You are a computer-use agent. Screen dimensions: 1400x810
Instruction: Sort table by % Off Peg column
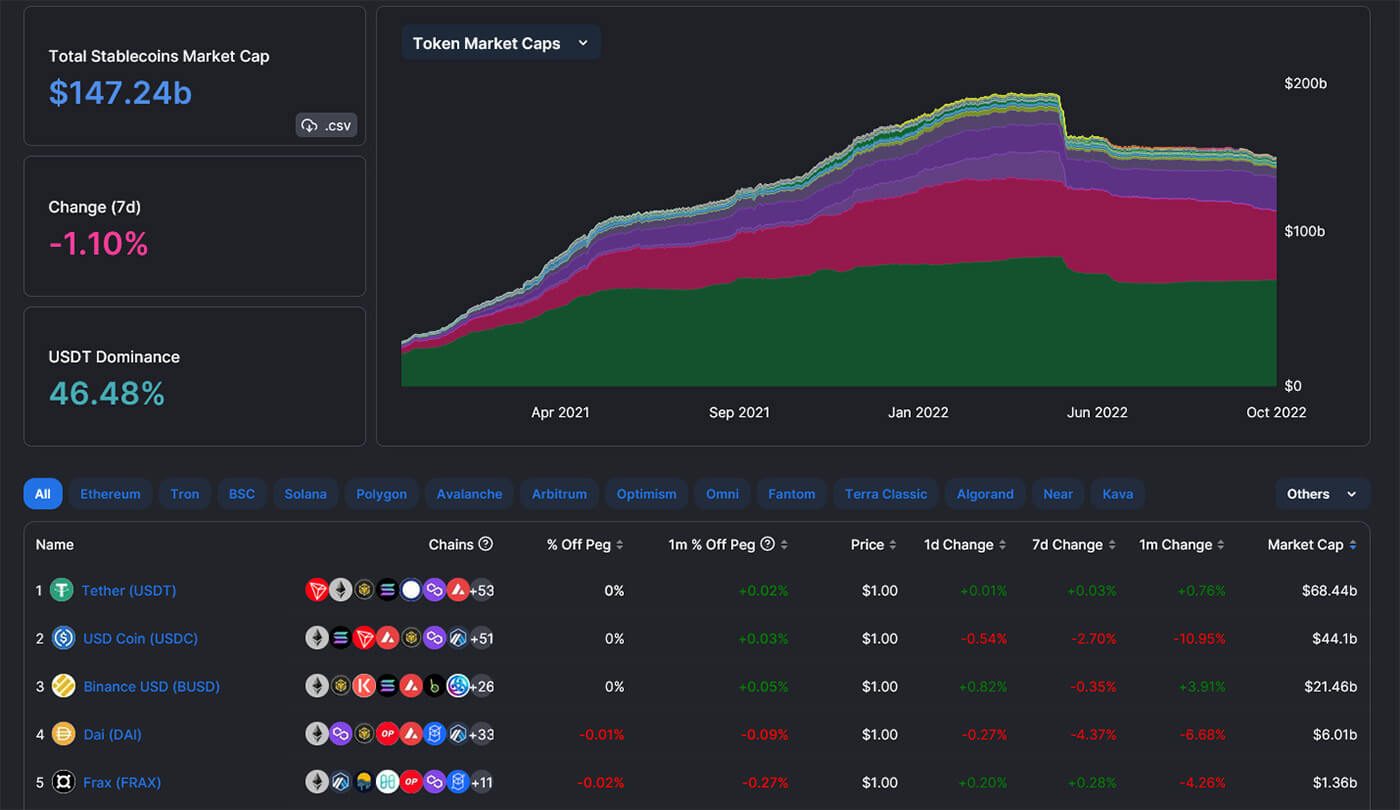point(585,545)
